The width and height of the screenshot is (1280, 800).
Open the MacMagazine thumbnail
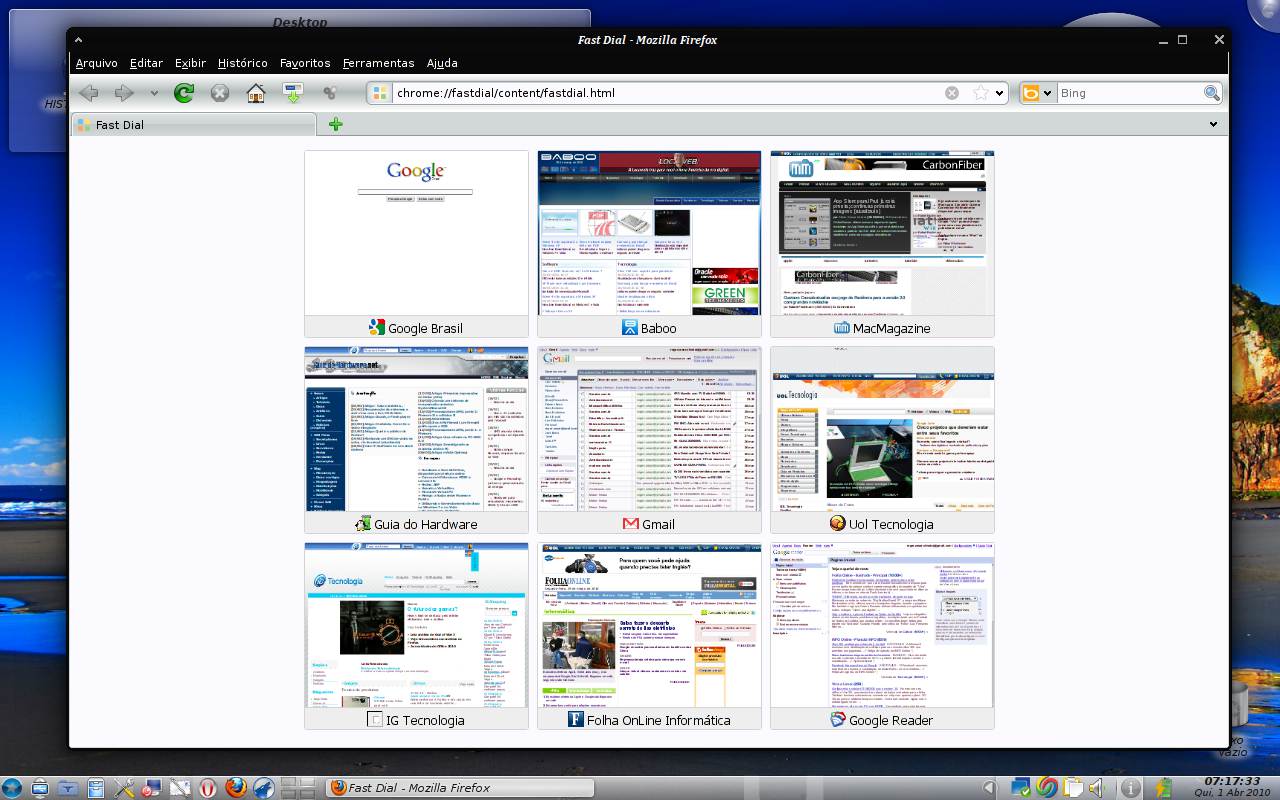point(882,233)
